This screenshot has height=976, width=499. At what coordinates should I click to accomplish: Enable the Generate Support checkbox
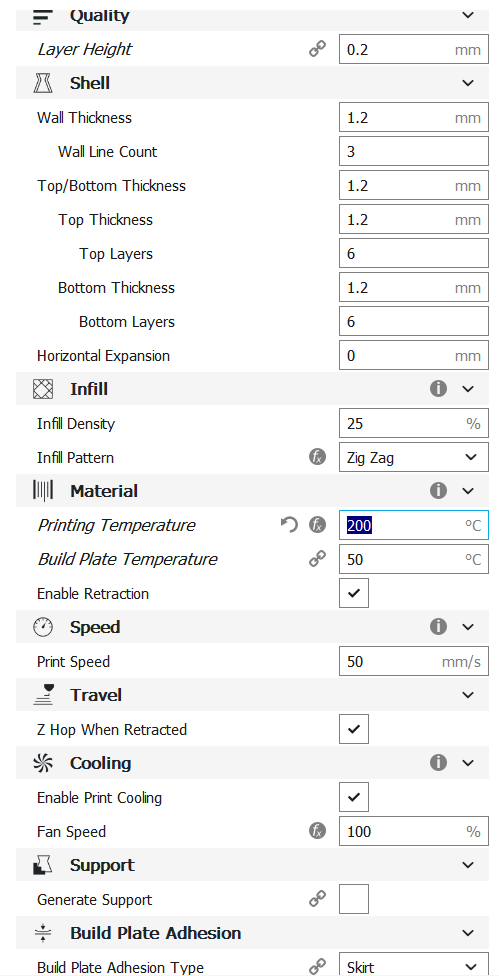pyautogui.click(x=354, y=899)
